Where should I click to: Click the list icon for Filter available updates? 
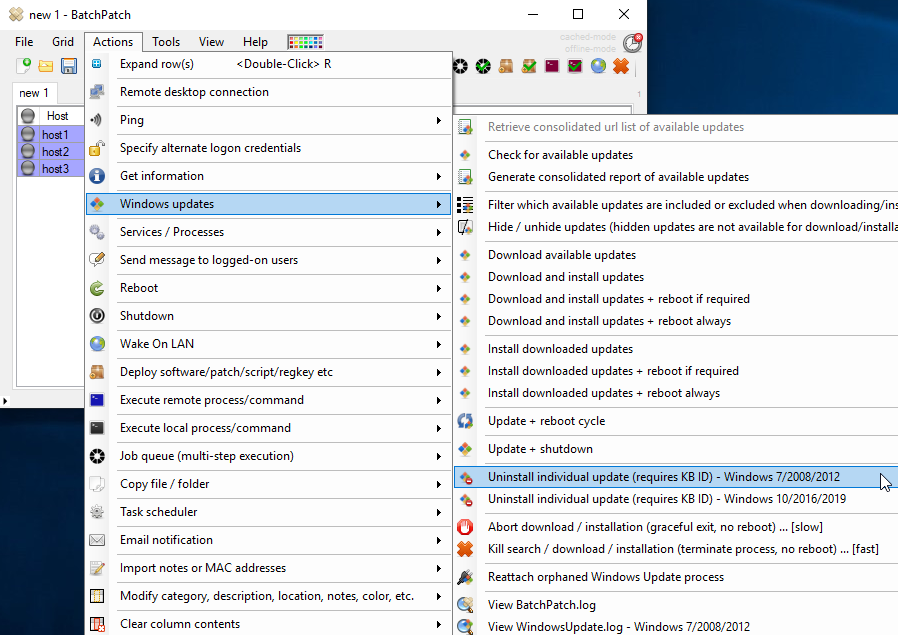pyautogui.click(x=465, y=205)
